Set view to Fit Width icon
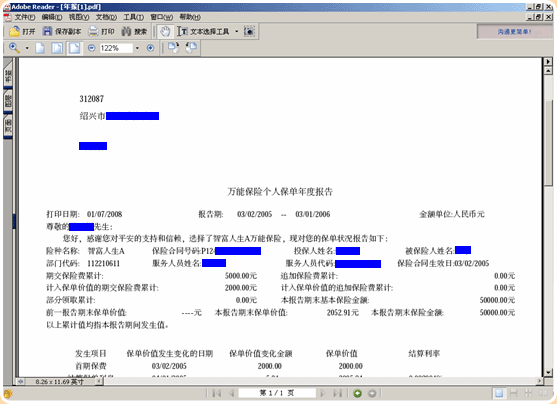Viewport: 557px width, 404px height. point(75,48)
